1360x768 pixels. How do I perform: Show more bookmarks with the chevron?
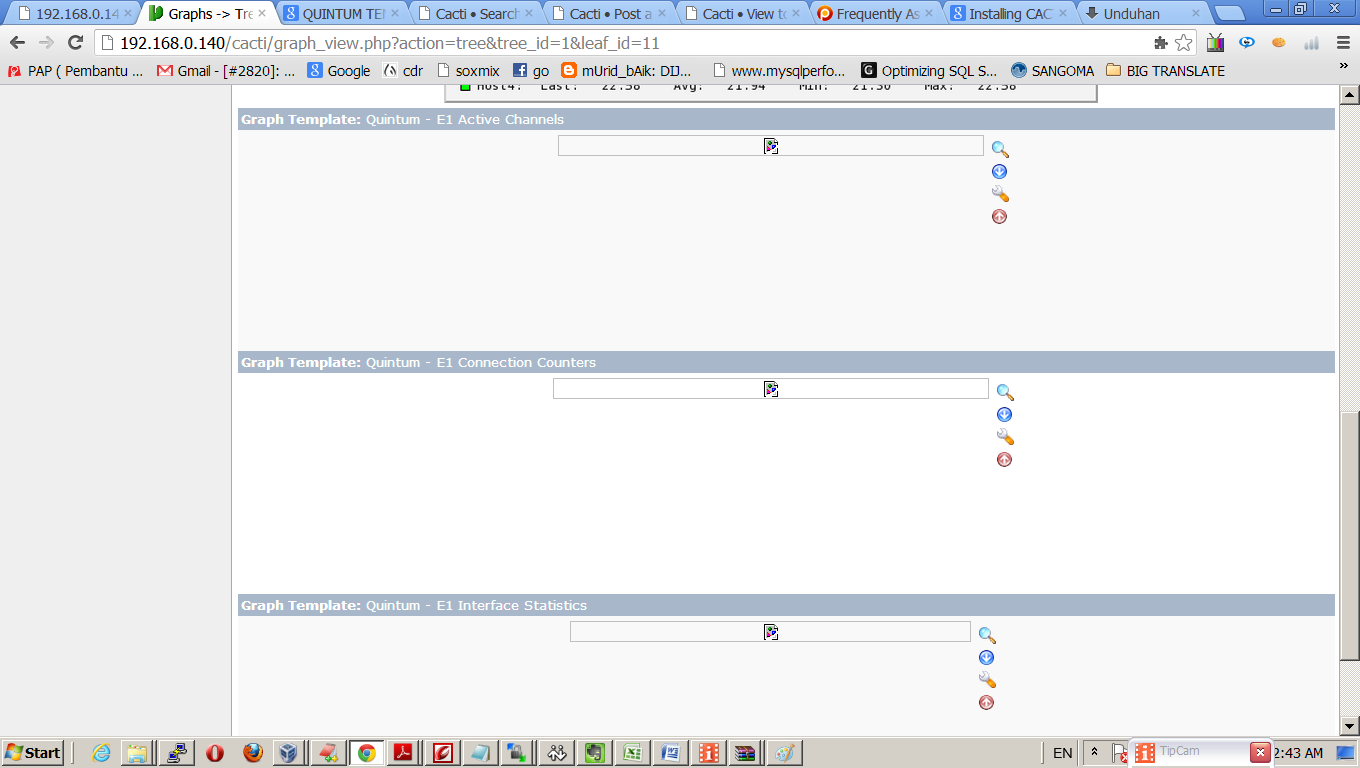point(1343,66)
